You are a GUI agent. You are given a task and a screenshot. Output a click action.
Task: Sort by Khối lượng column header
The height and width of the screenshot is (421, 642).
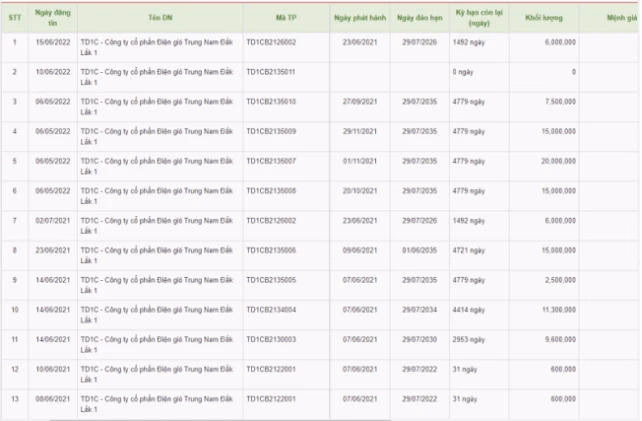click(x=545, y=18)
